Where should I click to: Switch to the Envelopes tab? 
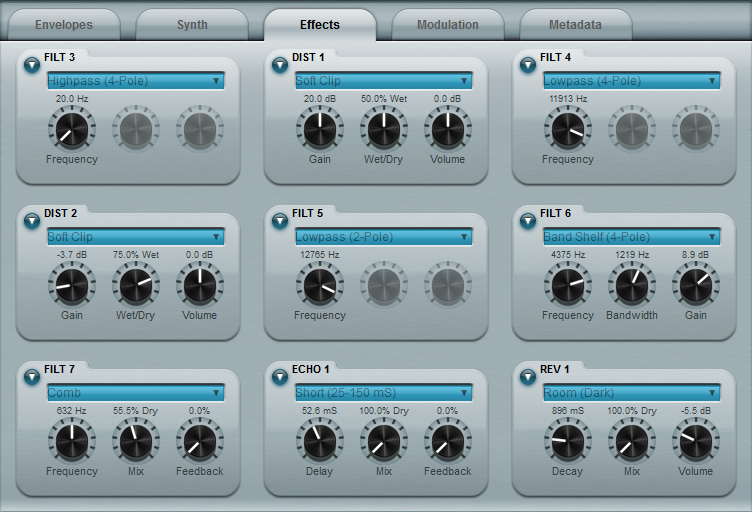(64, 25)
